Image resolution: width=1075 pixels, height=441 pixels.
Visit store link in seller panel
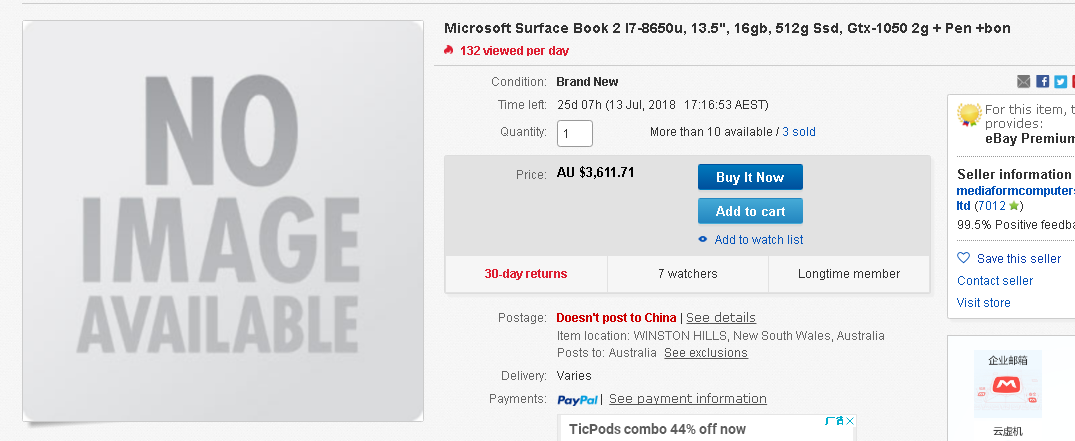pos(984,302)
